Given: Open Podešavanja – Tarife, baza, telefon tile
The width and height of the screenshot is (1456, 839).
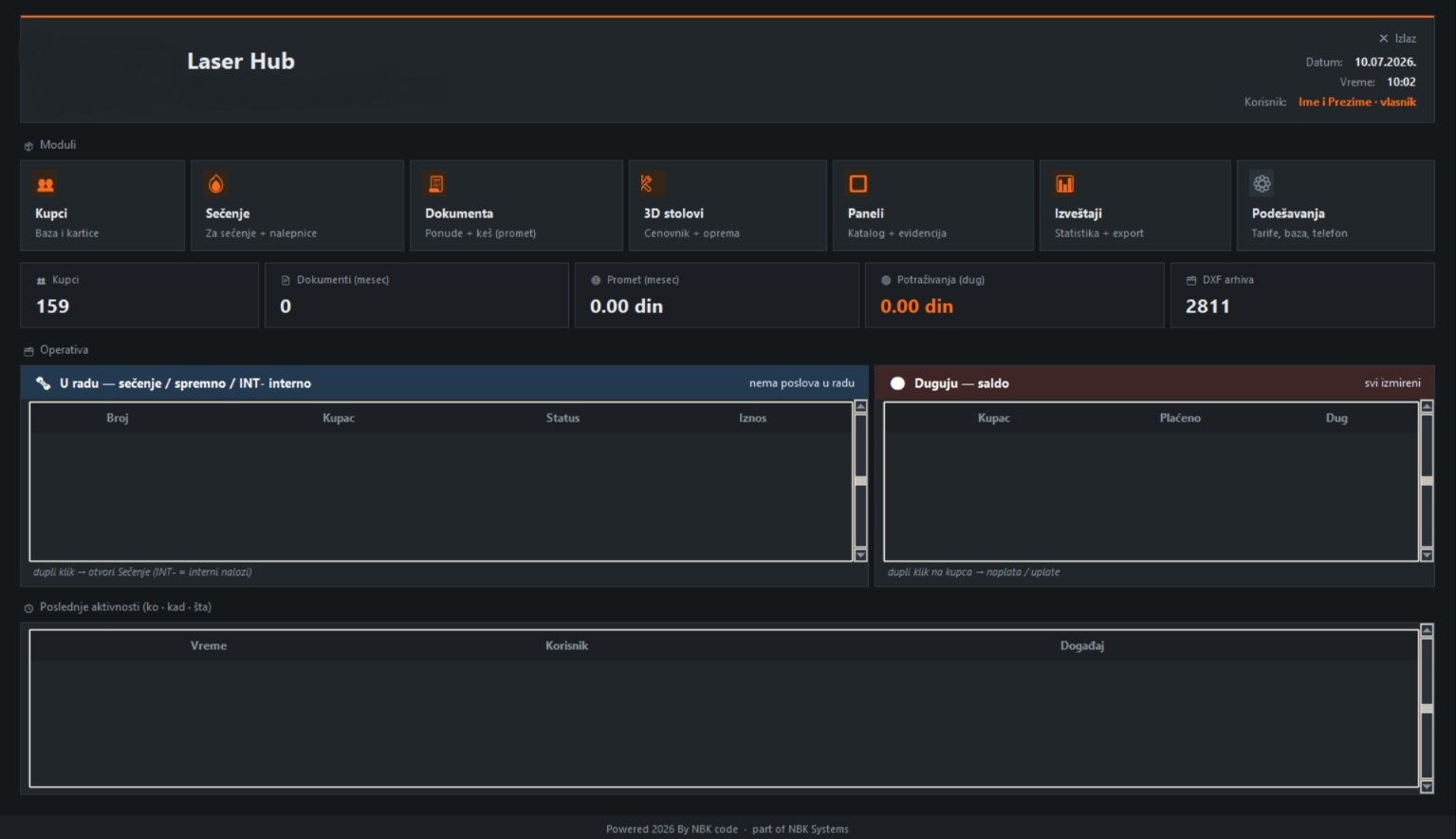Looking at the screenshot, I should pyautogui.click(x=1336, y=206).
